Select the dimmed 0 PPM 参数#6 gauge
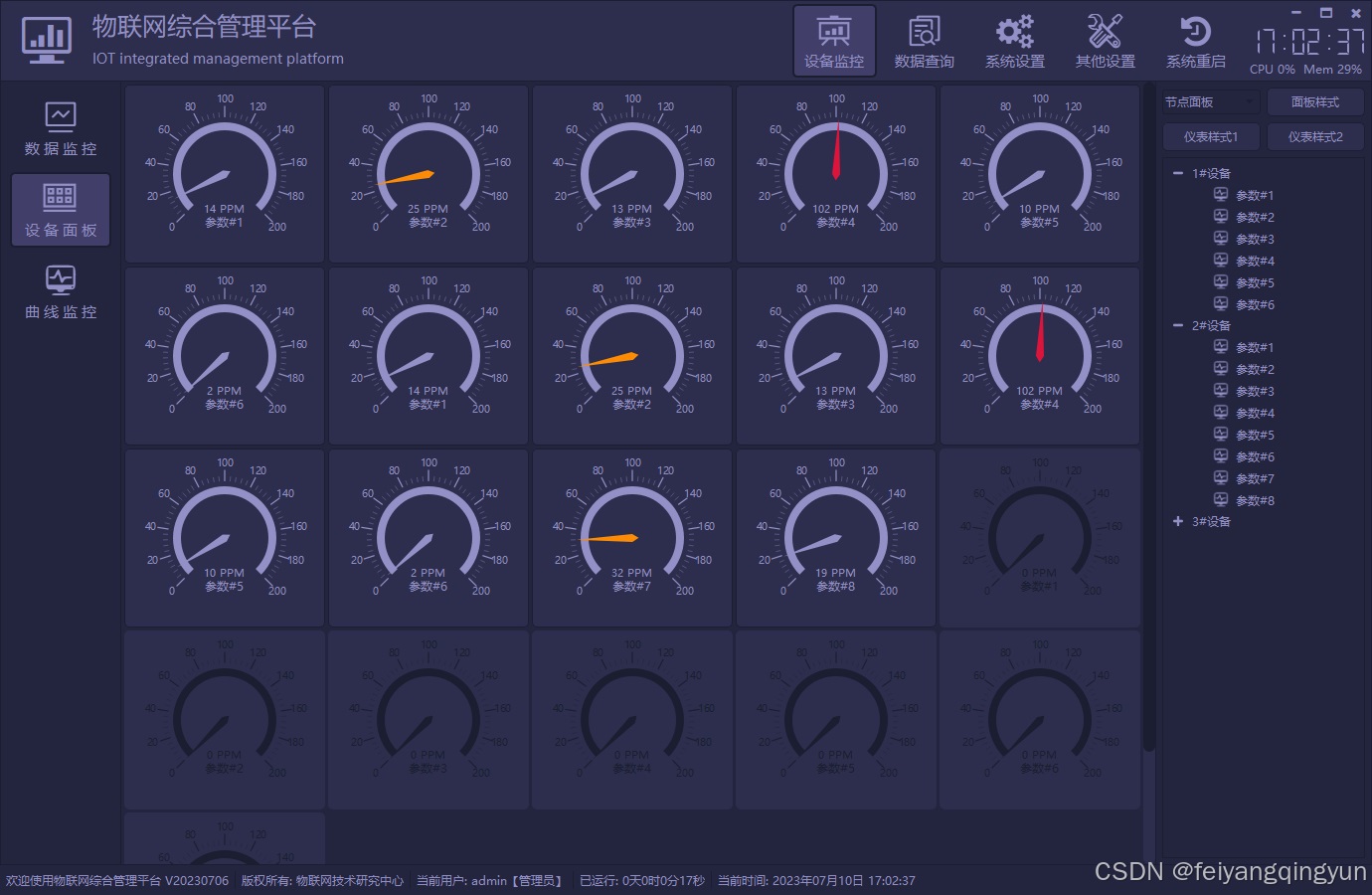The image size is (1372, 895). pos(1040,720)
